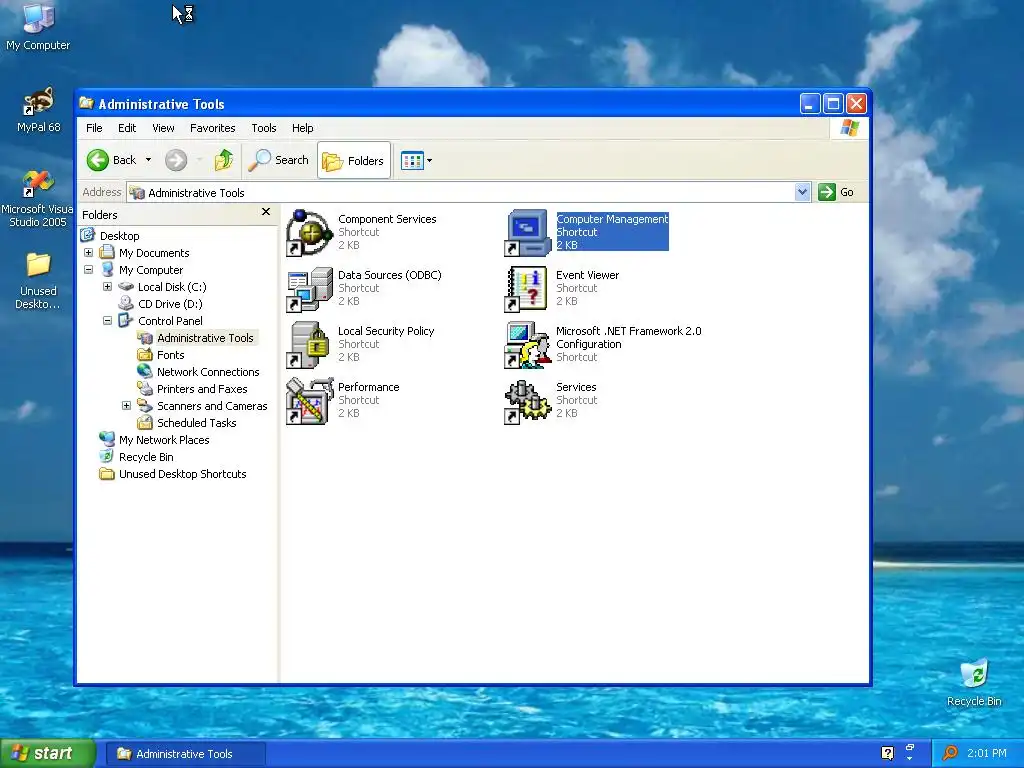1024x768 pixels.
Task: Open the Edit menu
Action: 127,128
